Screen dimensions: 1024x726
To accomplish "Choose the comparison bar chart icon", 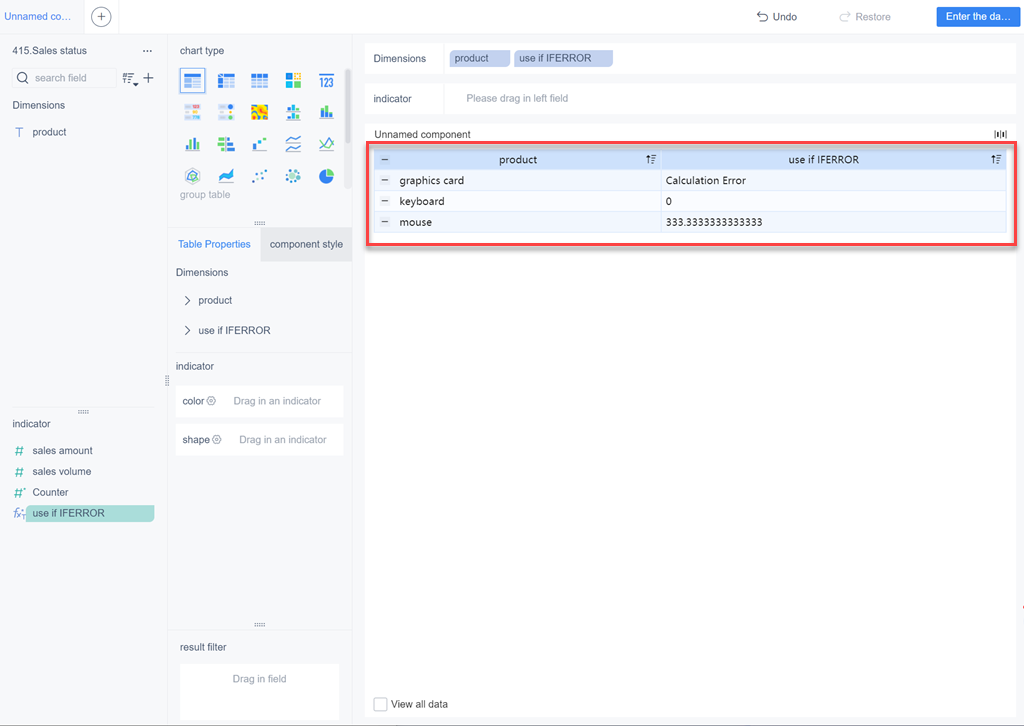I will click(x=226, y=144).
